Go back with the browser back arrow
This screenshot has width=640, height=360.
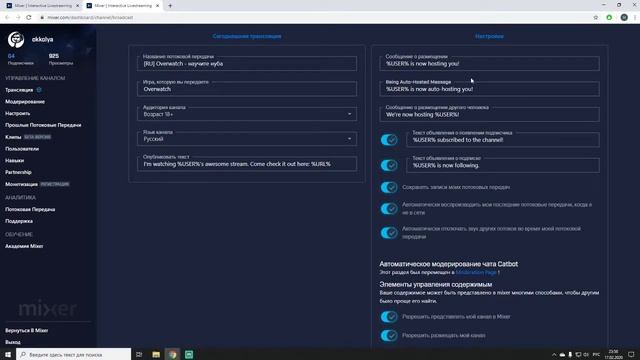click(7, 18)
